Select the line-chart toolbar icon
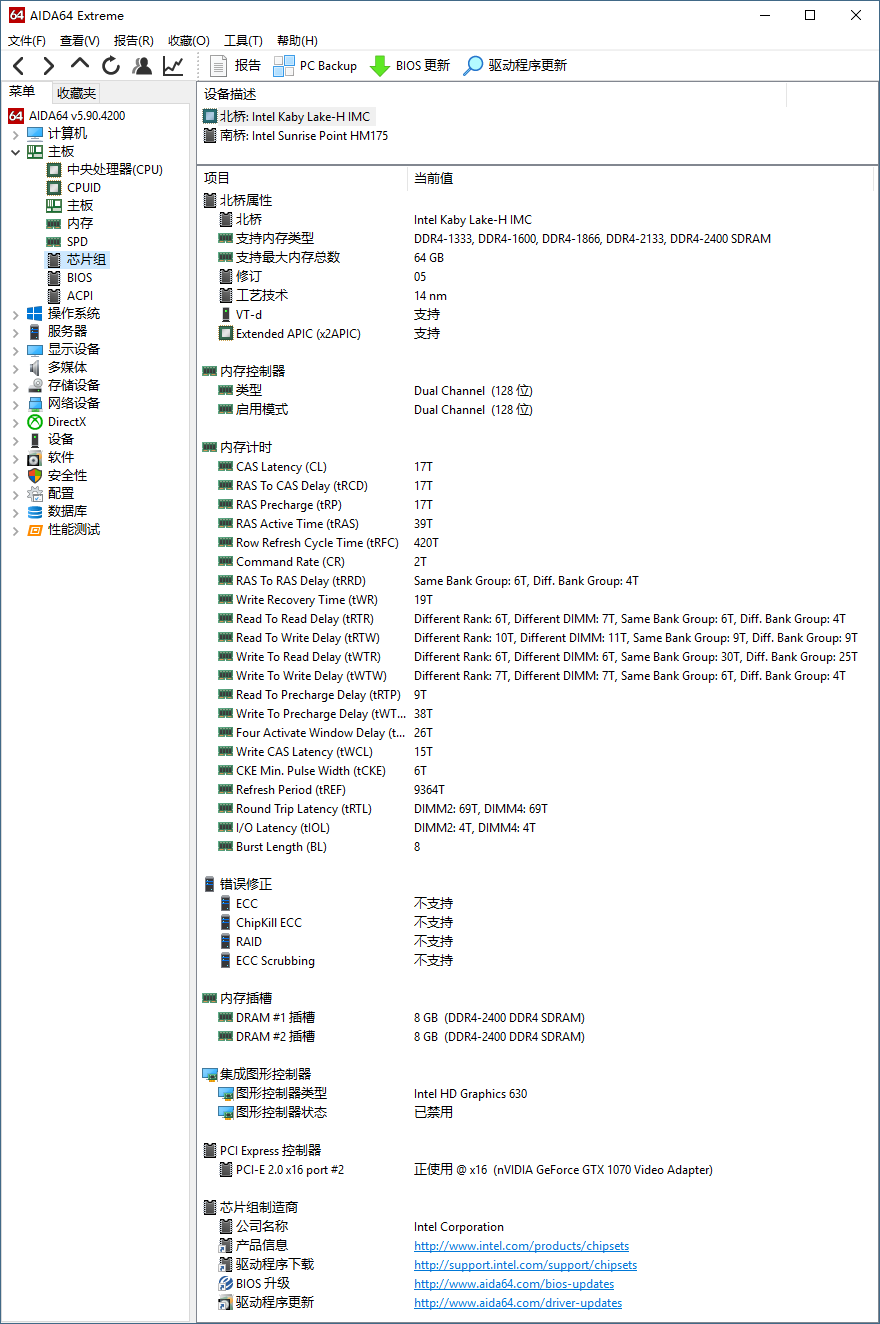Image resolution: width=880 pixels, height=1324 pixels. pos(172,65)
